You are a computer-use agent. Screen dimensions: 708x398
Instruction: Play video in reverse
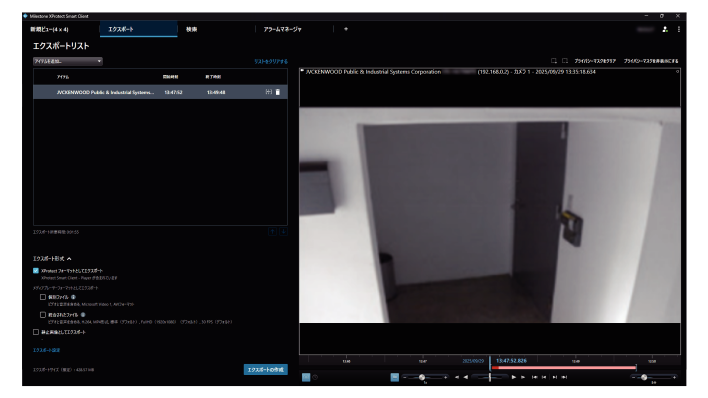click(466, 377)
